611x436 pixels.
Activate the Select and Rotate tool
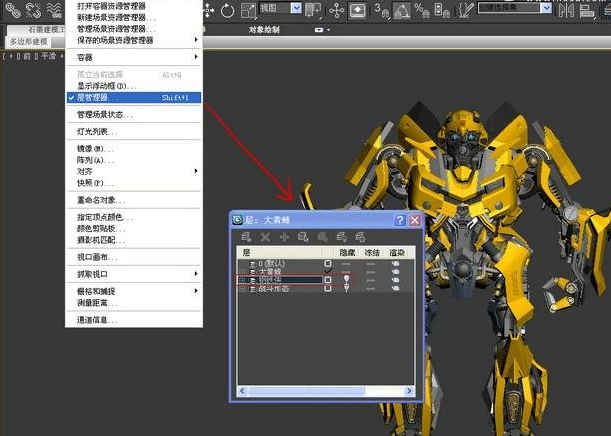click(227, 11)
